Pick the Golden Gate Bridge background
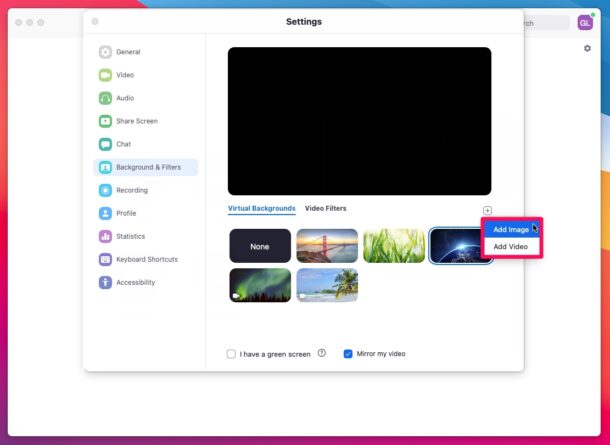 pyautogui.click(x=327, y=246)
